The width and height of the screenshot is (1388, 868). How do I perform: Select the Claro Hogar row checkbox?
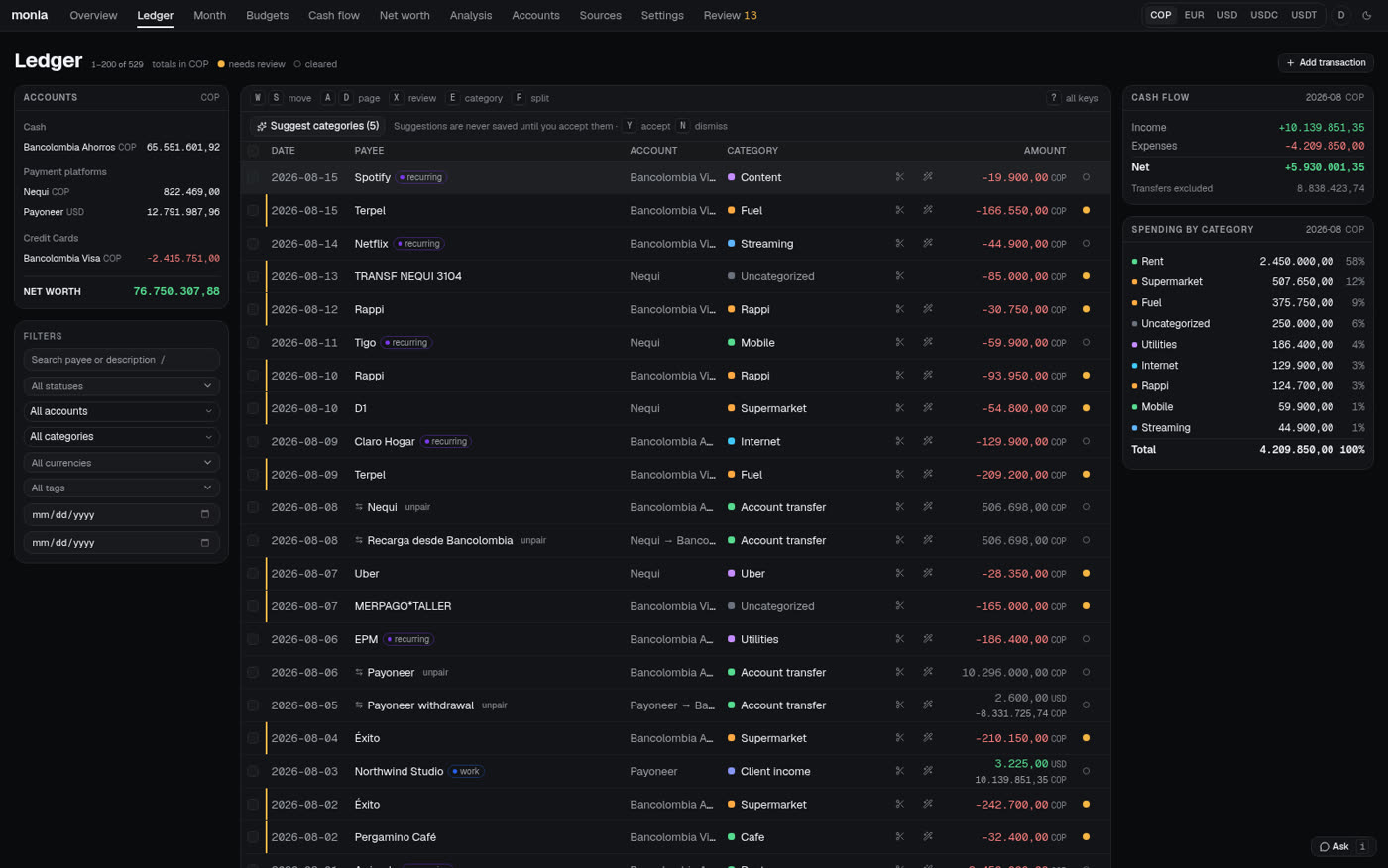[x=253, y=442]
